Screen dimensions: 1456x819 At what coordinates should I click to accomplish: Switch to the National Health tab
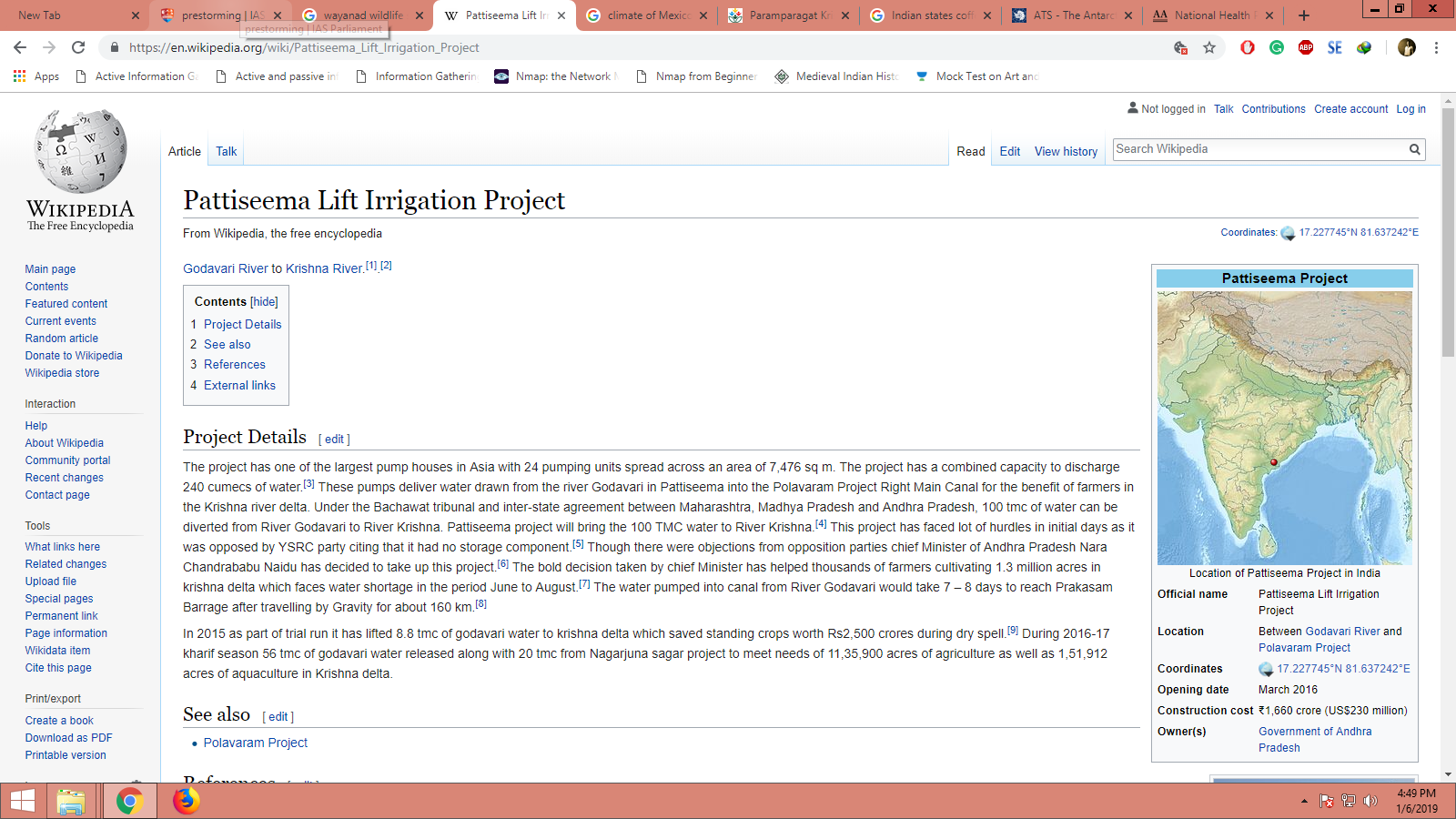click(x=1215, y=15)
